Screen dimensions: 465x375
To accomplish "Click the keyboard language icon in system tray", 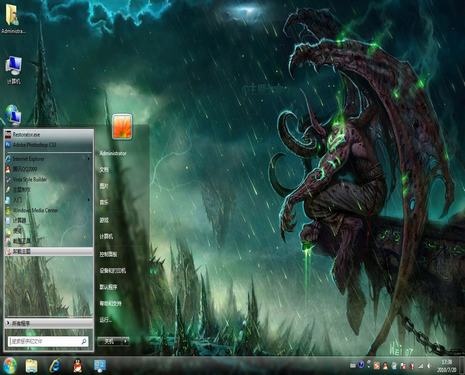I will 353,366.
